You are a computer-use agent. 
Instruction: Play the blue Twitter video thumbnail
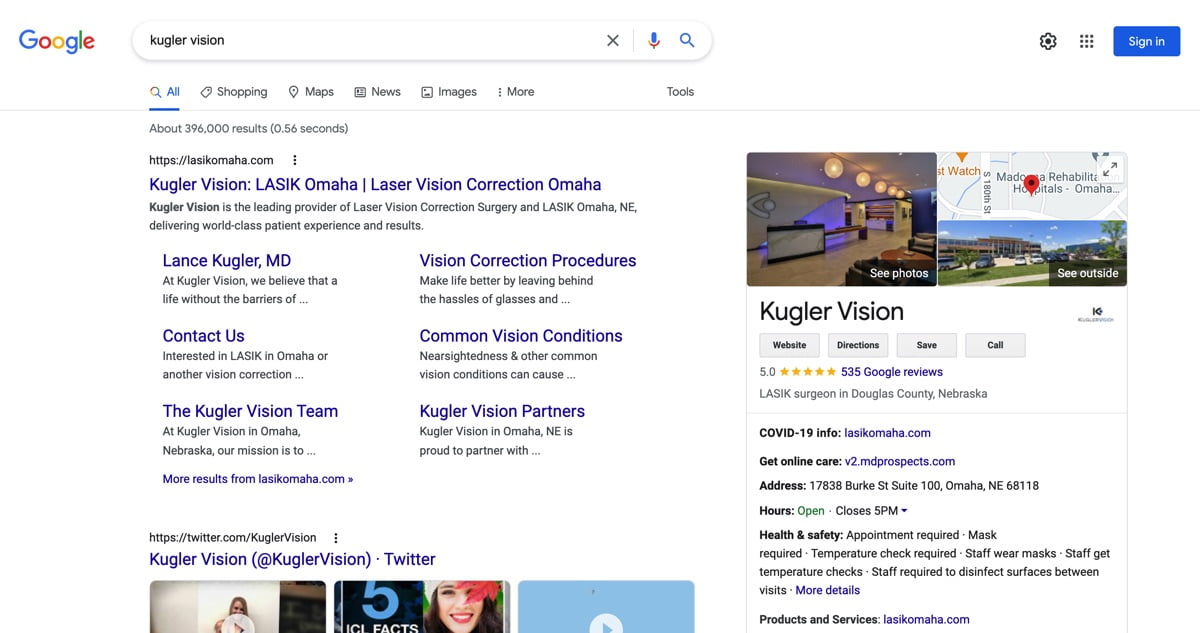pos(606,607)
